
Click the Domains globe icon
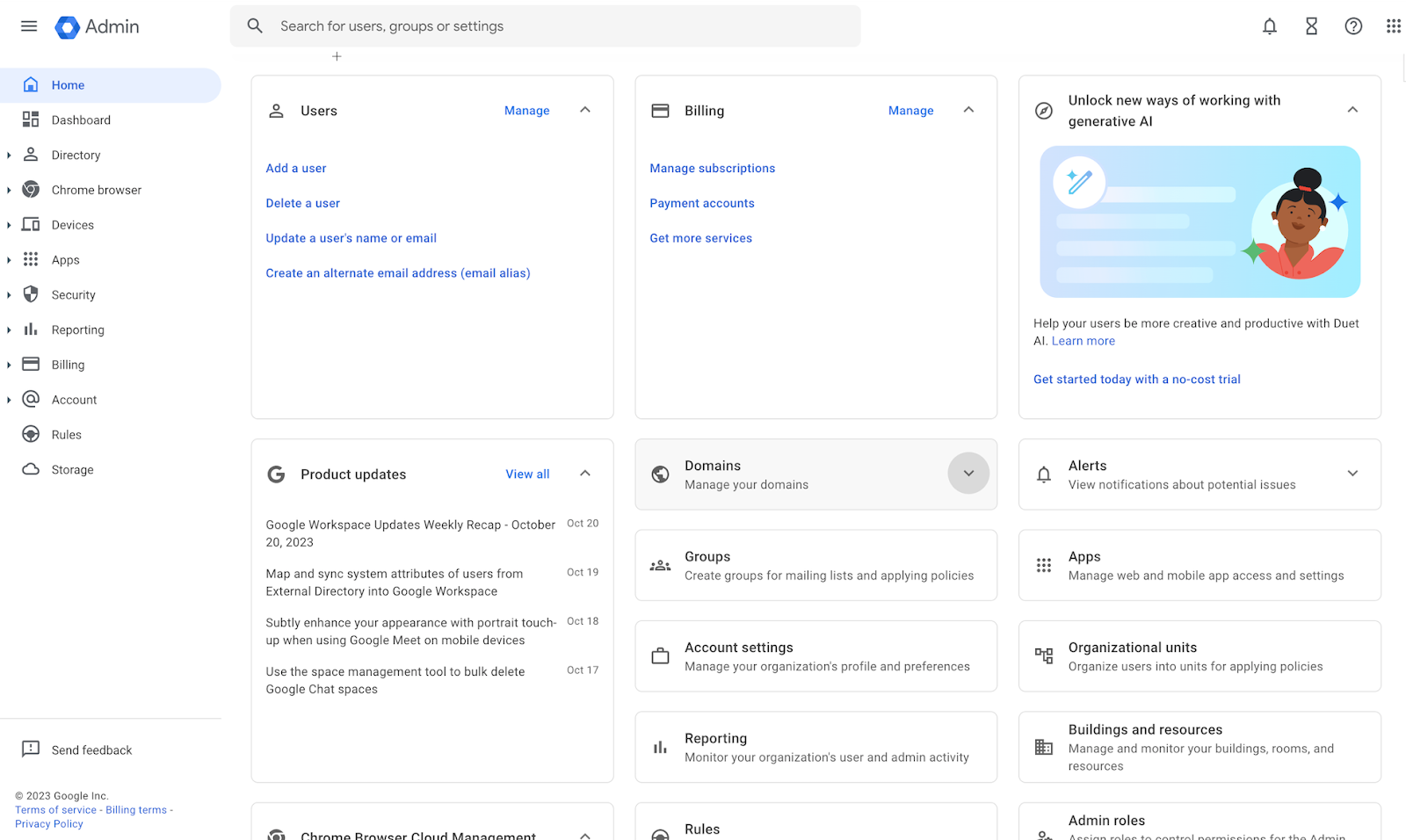tap(660, 474)
